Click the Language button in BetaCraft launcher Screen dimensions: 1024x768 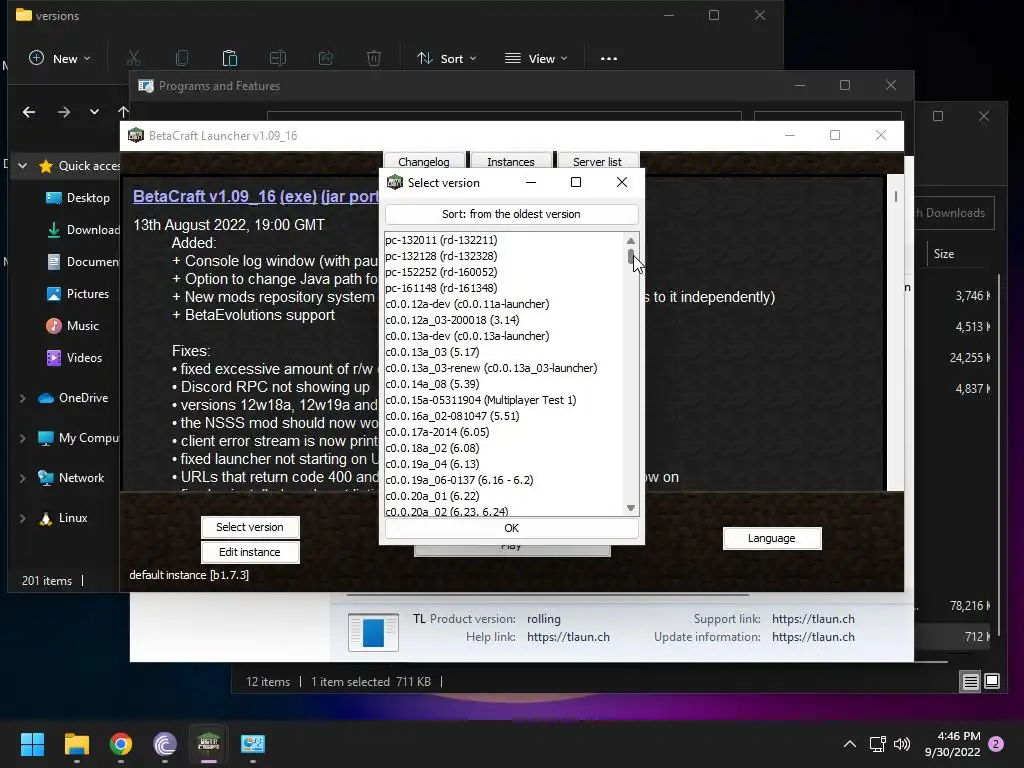(x=772, y=538)
